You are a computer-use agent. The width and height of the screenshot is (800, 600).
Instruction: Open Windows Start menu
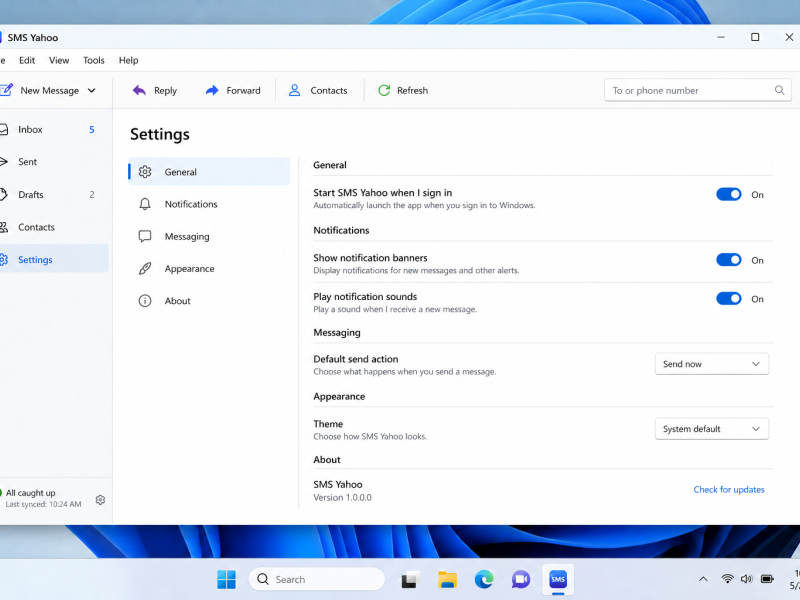click(x=226, y=579)
